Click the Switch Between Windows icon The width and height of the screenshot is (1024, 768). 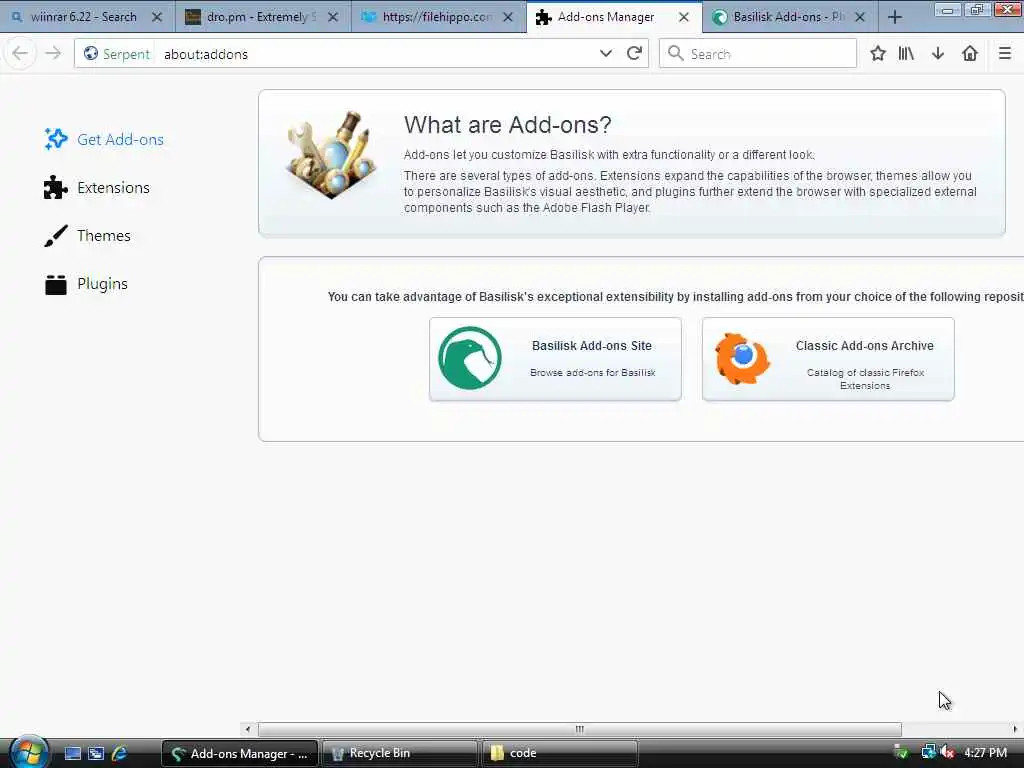pos(96,753)
